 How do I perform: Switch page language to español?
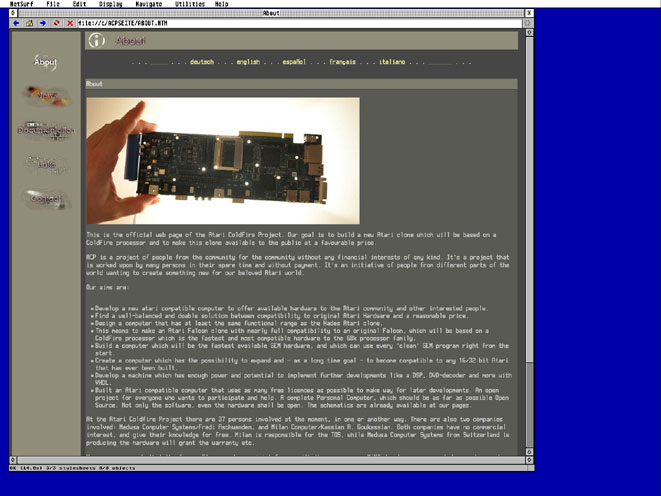click(x=294, y=62)
